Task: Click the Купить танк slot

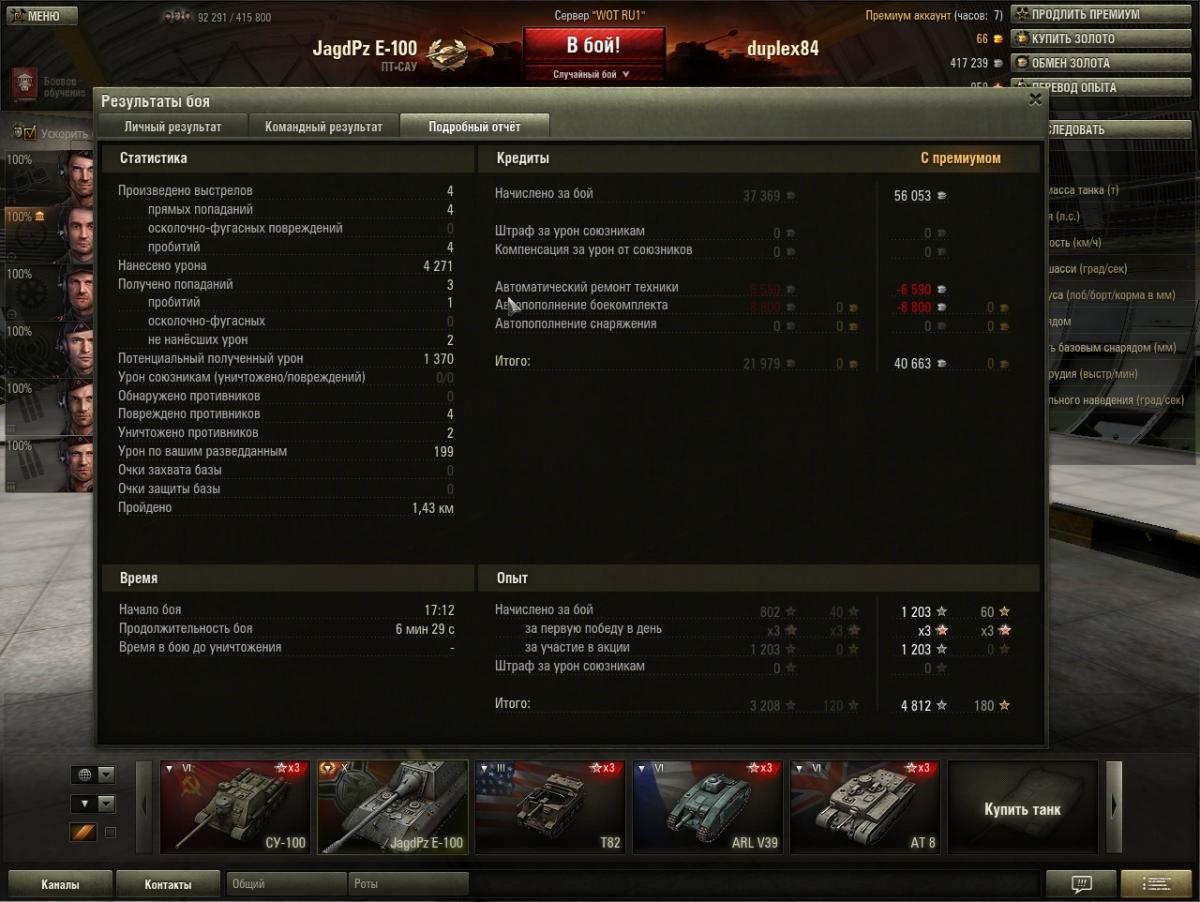Action: coord(1022,808)
